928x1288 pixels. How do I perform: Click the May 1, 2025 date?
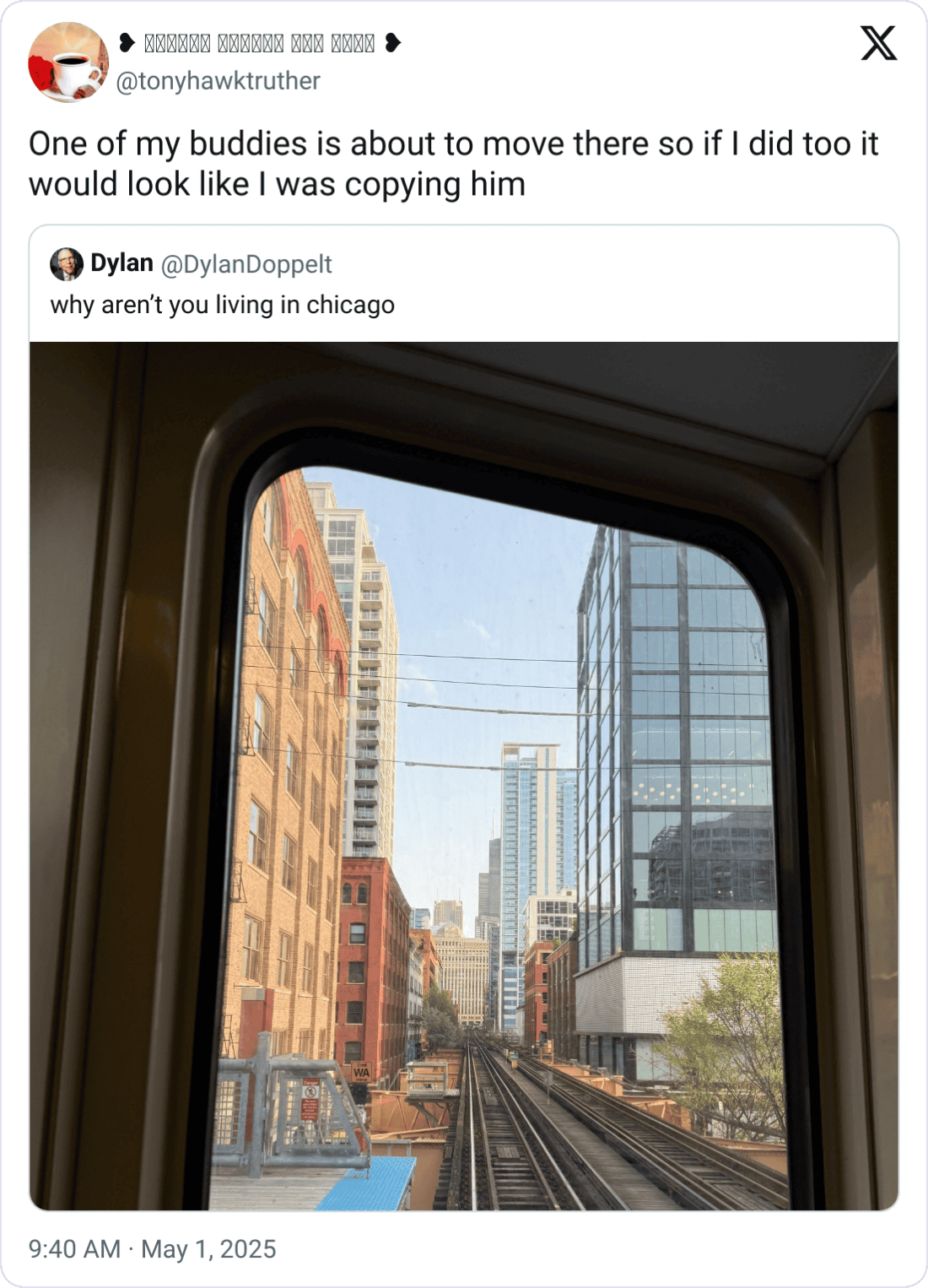(x=208, y=1249)
